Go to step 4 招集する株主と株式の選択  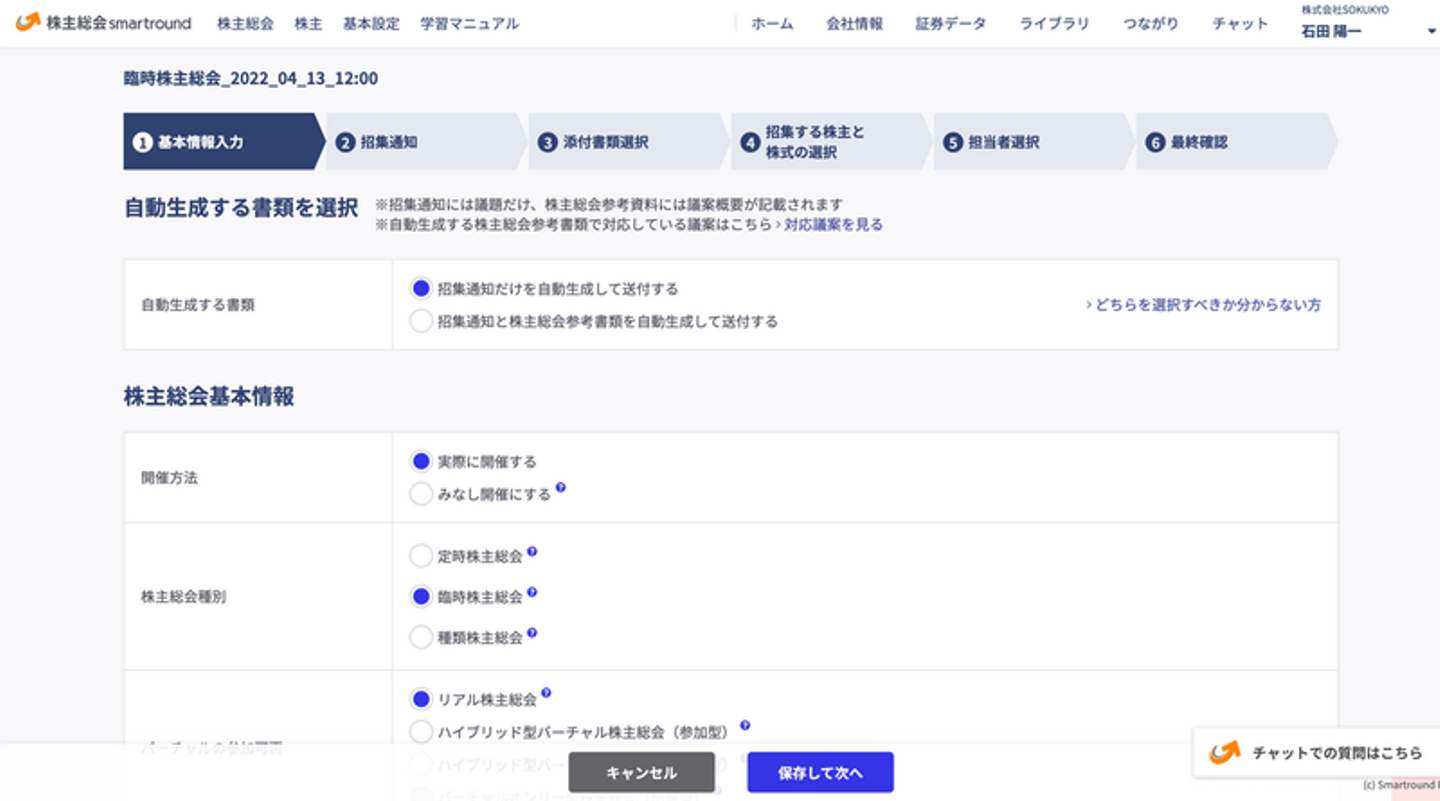[833, 142]
